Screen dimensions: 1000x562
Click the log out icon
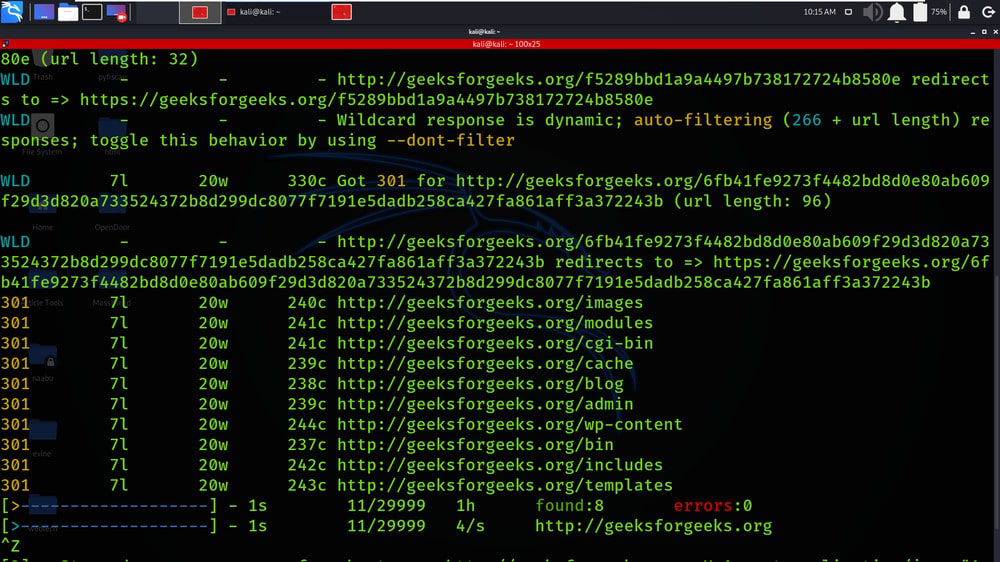tap(988, 12)
